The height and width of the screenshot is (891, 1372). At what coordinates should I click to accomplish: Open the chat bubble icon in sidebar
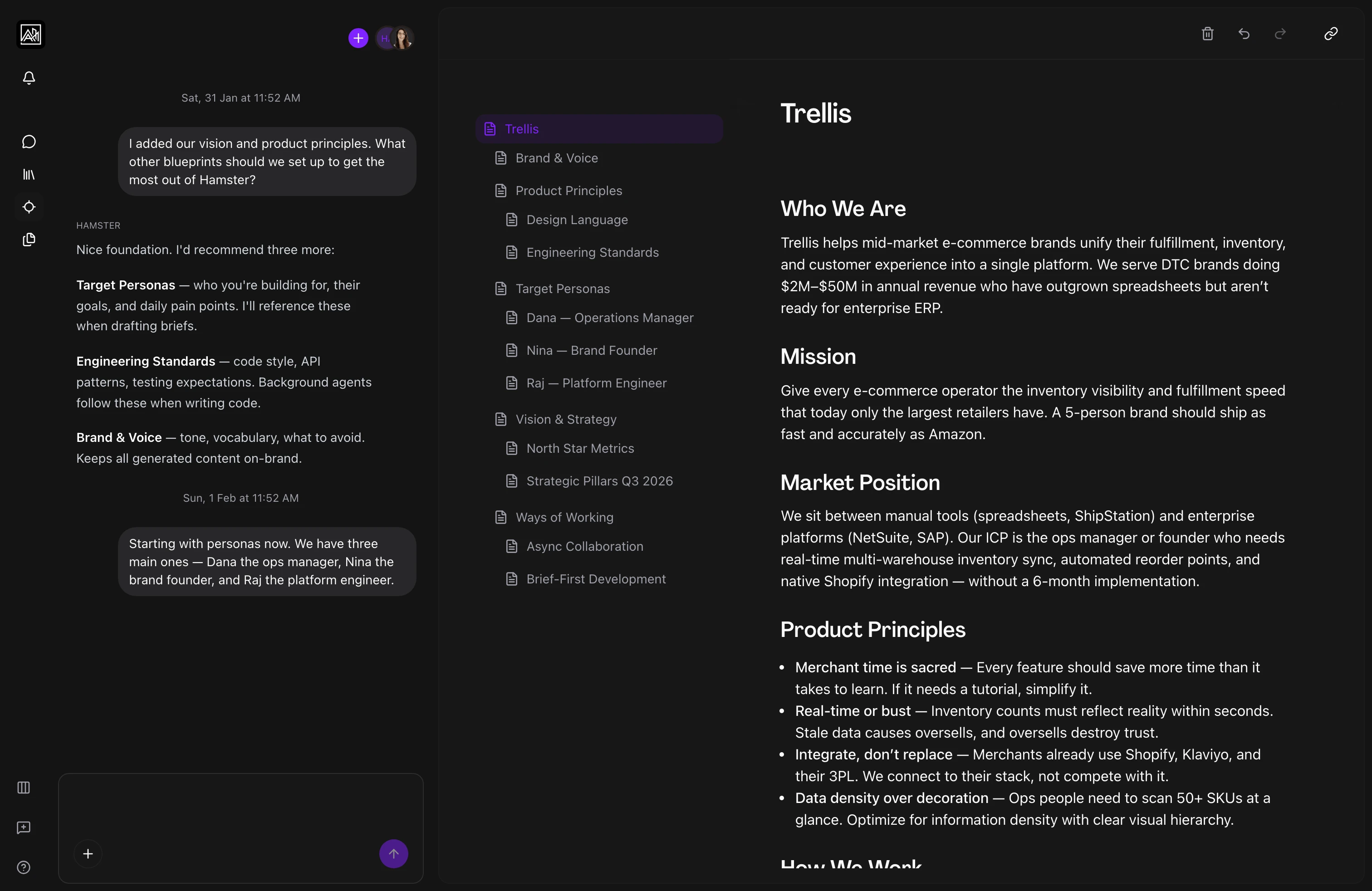(x=29, y=142)
